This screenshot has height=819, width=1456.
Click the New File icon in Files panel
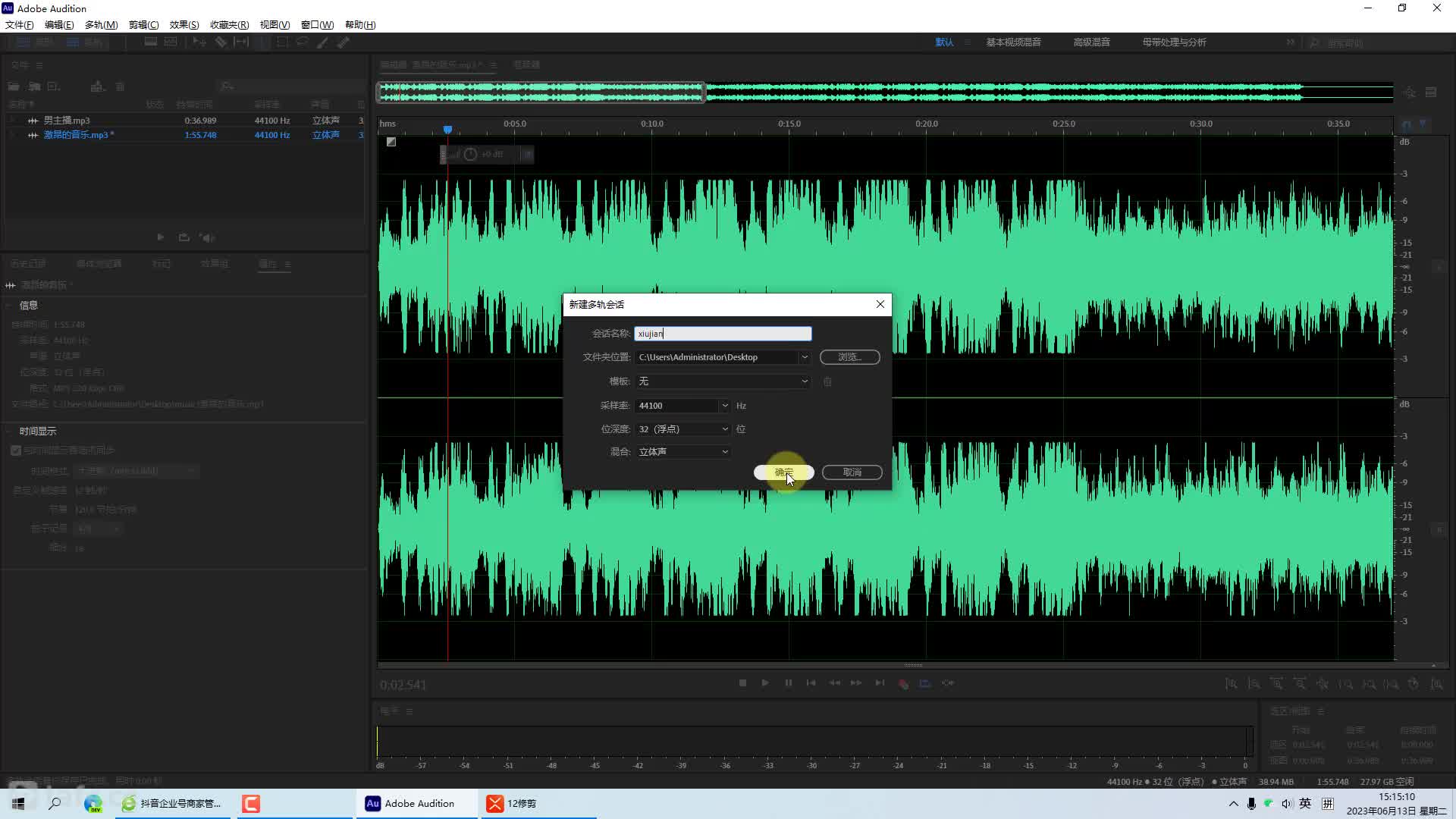pos(54,86)
